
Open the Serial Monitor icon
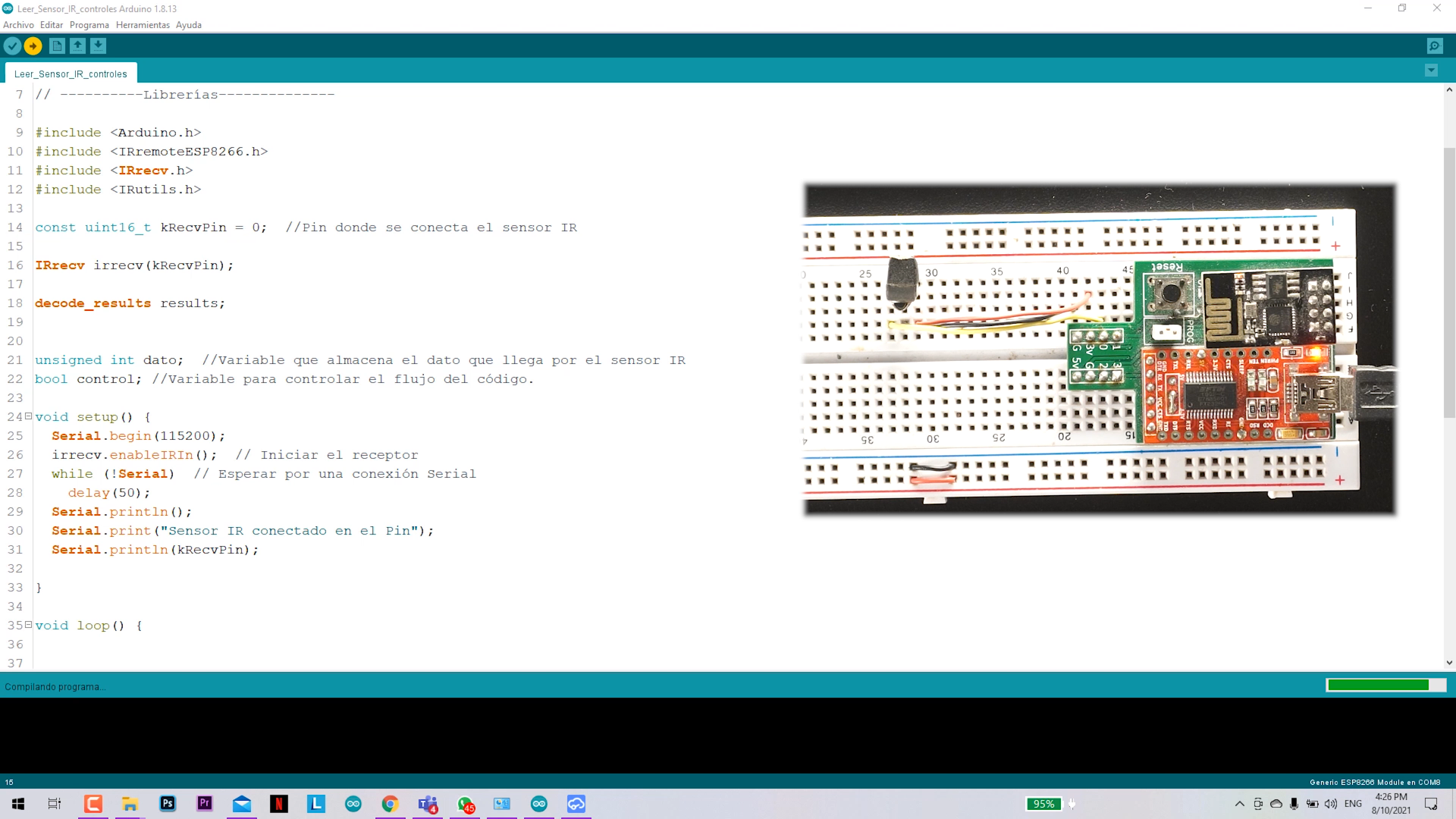pyautogui.click(x=1435, y=46)
